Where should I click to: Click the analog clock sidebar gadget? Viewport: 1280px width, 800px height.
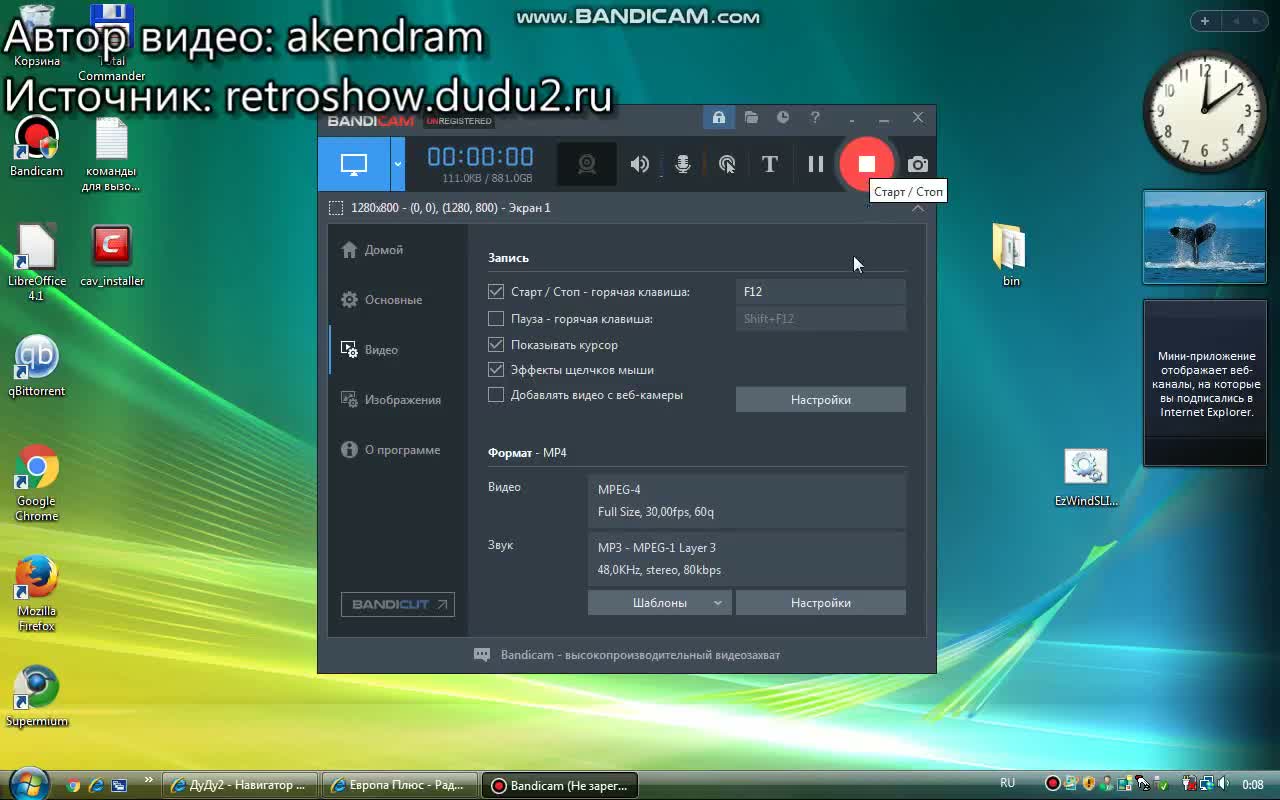click(1203, 109)
